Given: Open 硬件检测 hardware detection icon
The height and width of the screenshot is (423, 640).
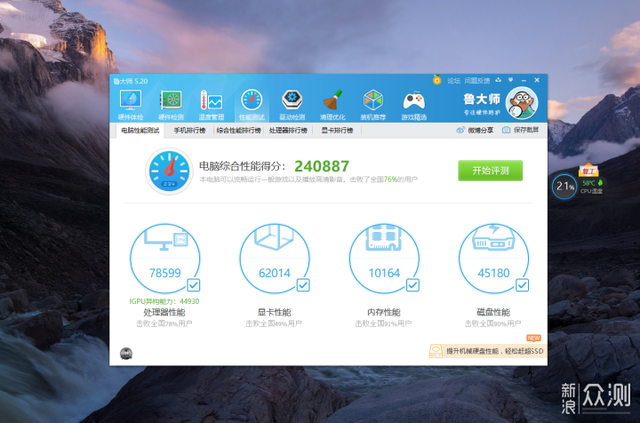Looking at the screenshot, I should (171, 105).
